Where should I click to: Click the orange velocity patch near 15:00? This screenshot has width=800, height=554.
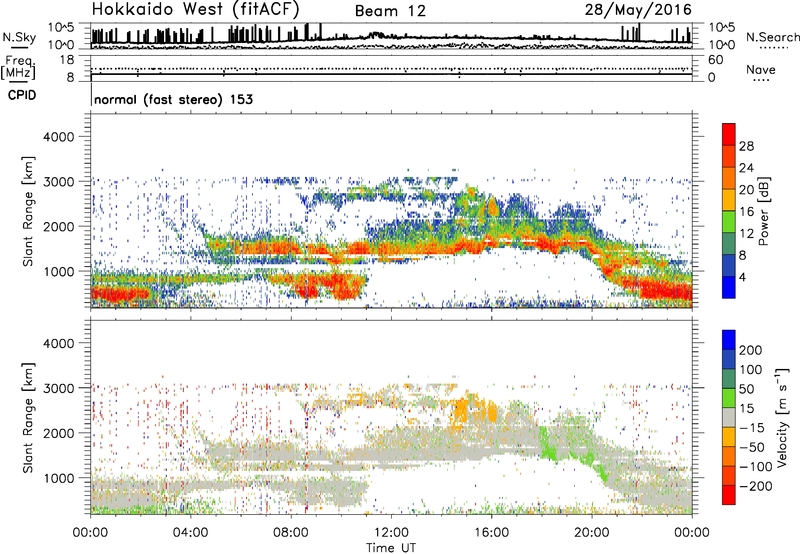[x=462, y=413]
